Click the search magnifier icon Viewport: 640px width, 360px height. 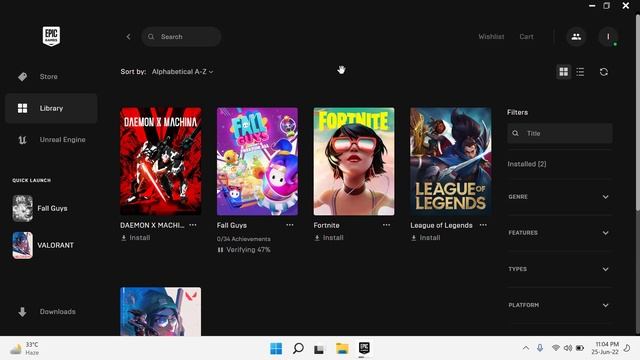click(x=151, y=37)
